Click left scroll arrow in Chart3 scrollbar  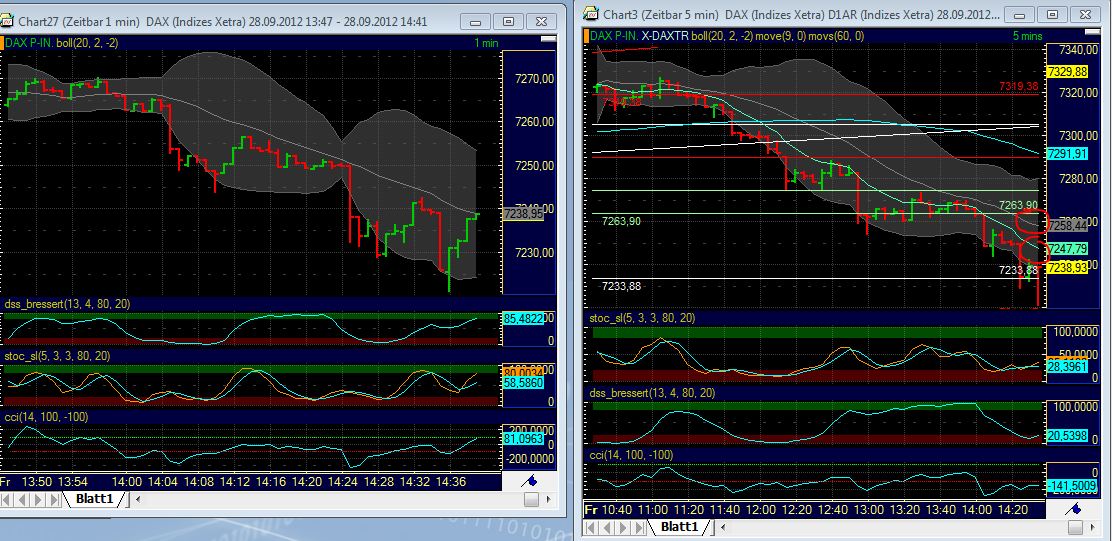(722, 527)
